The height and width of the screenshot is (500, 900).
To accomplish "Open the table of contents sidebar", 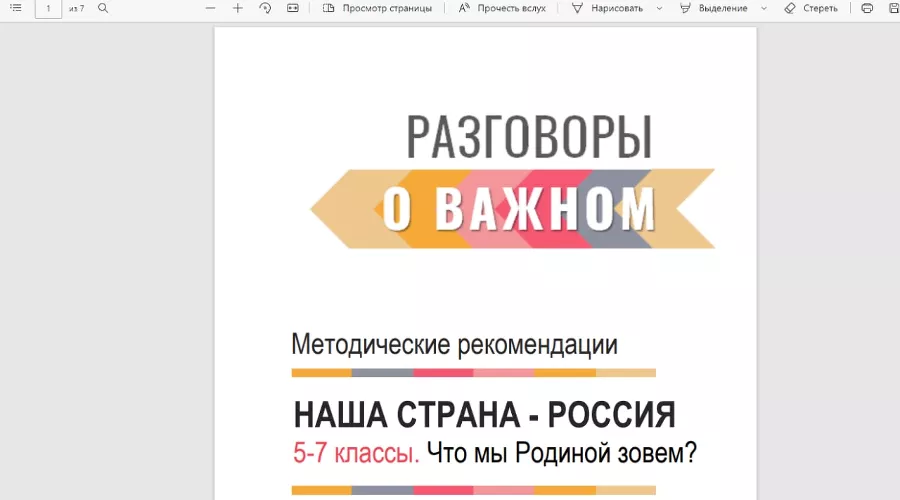I will (16, 8).
